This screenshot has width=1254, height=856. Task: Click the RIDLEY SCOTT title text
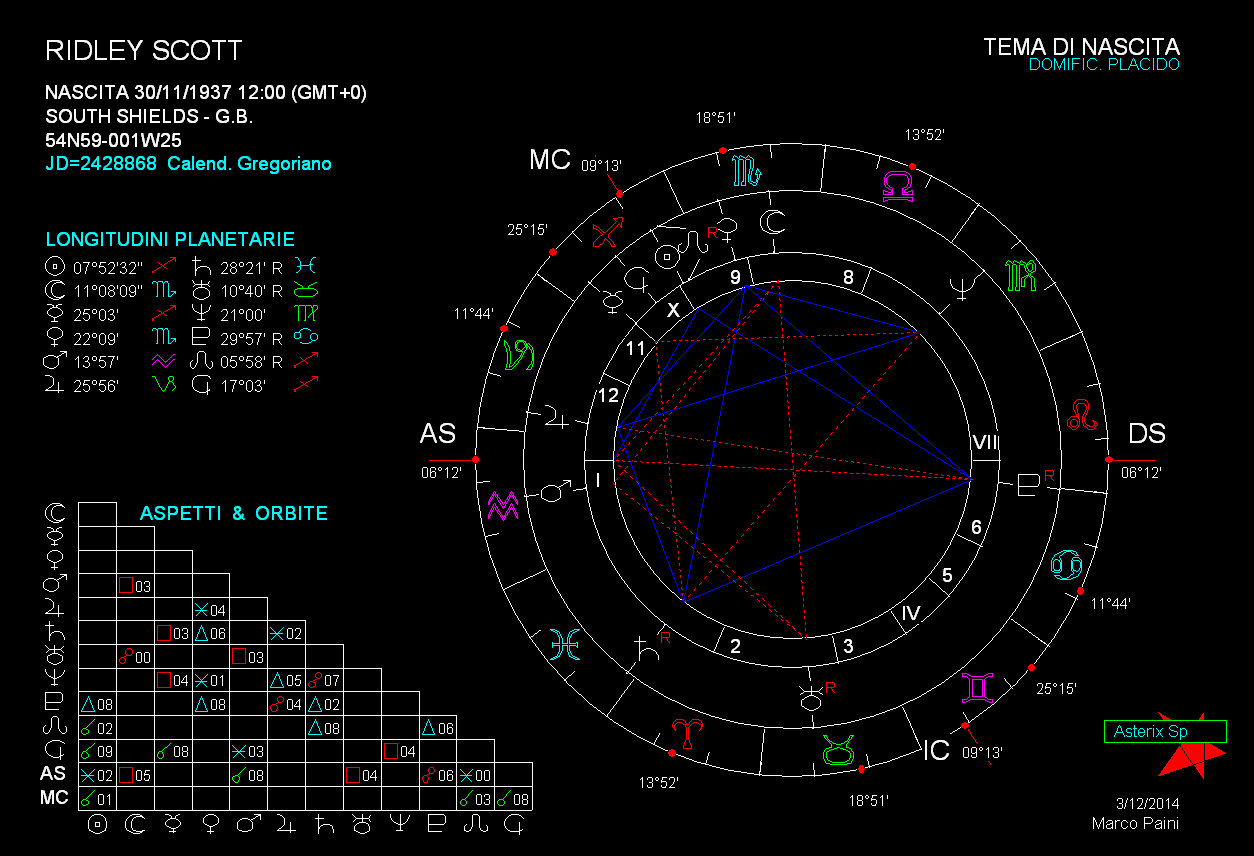[x=144, y=51]
